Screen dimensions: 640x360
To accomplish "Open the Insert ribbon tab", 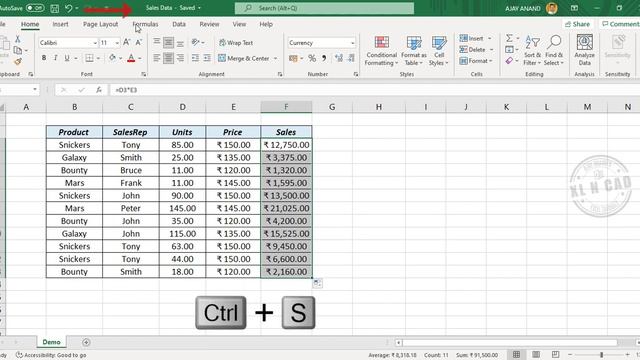I will coord(60,24).
